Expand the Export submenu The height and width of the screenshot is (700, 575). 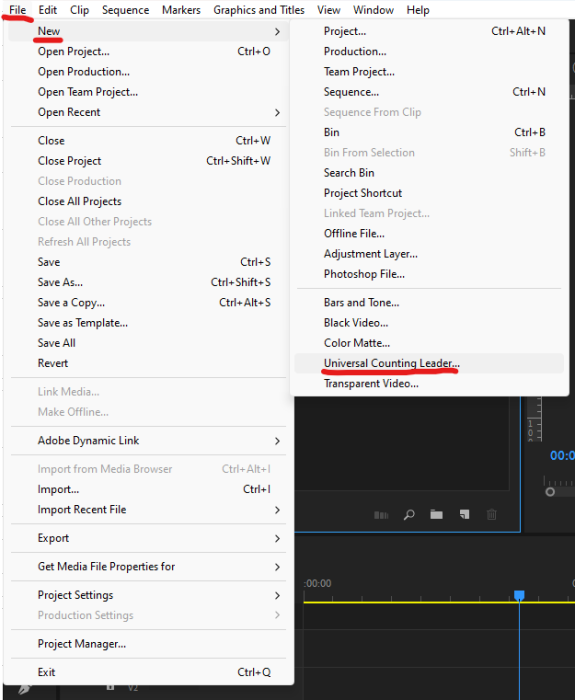coord(148,538)
